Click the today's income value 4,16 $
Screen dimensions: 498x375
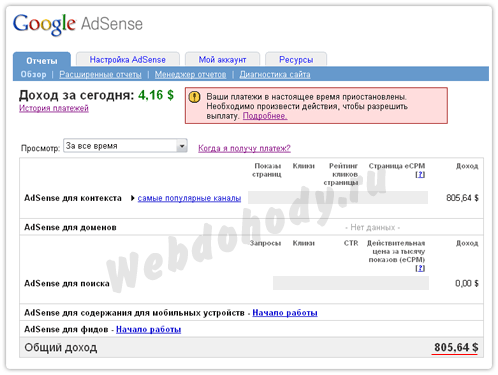click(x=156, y=95)
